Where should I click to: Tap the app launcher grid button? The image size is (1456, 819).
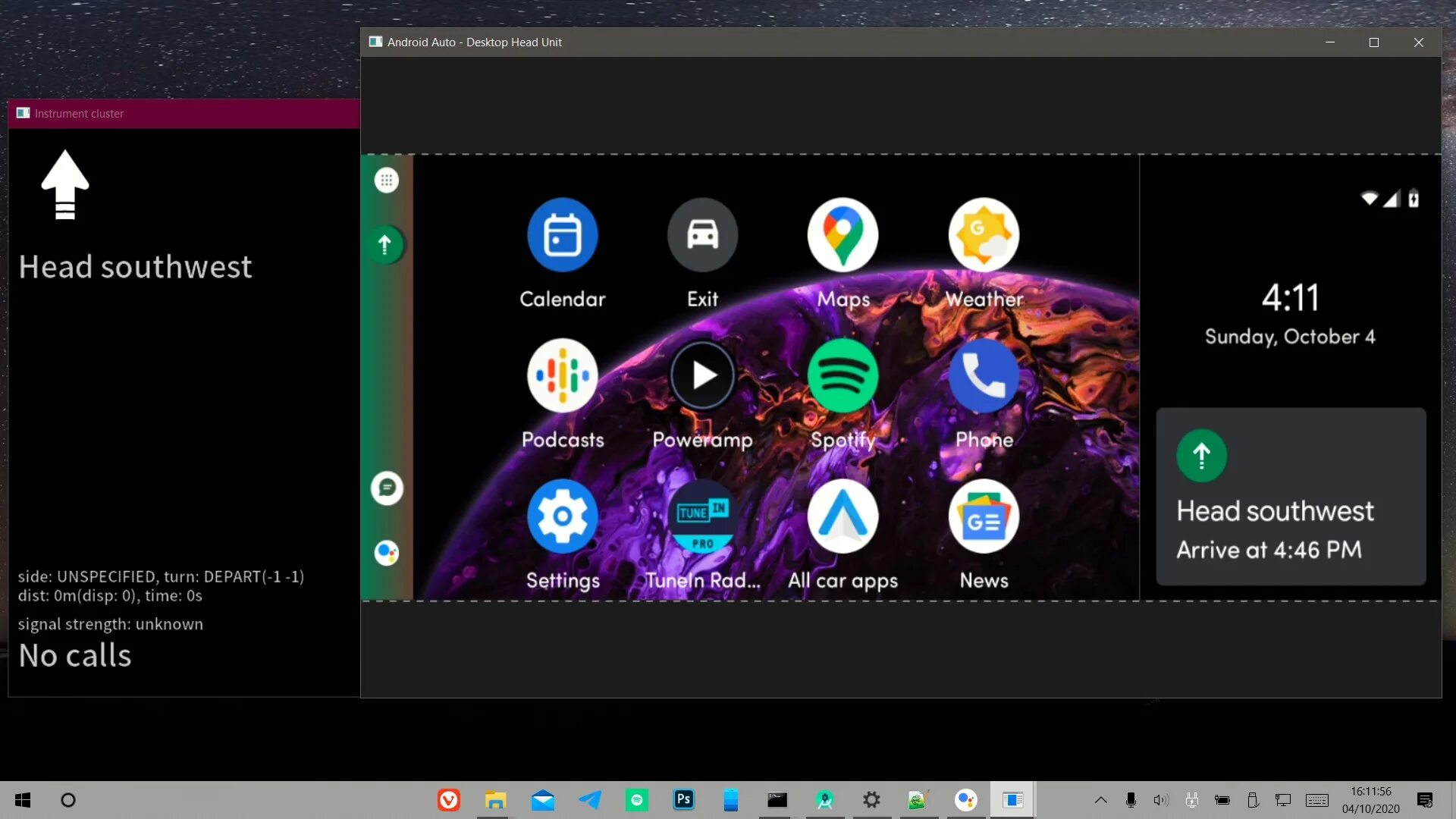(386, 180)
